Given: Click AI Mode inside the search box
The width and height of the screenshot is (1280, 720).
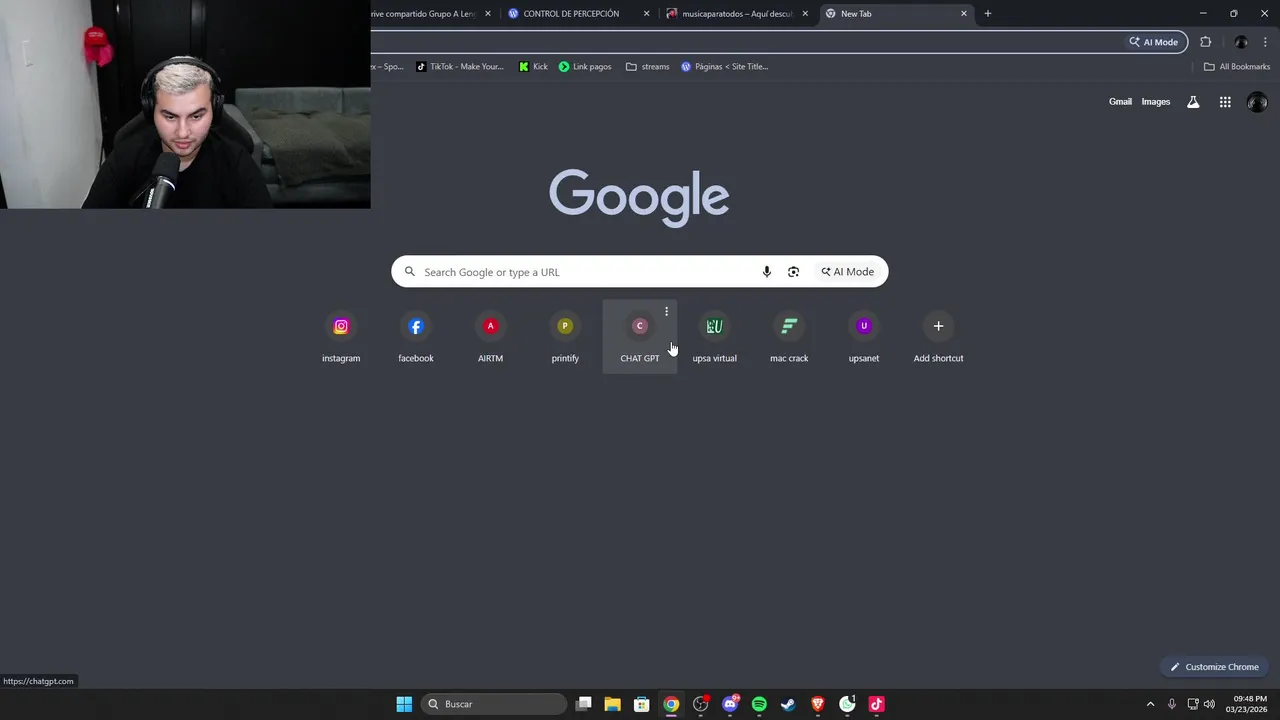Looking at the screenshot, I should (x=848, y=272).
